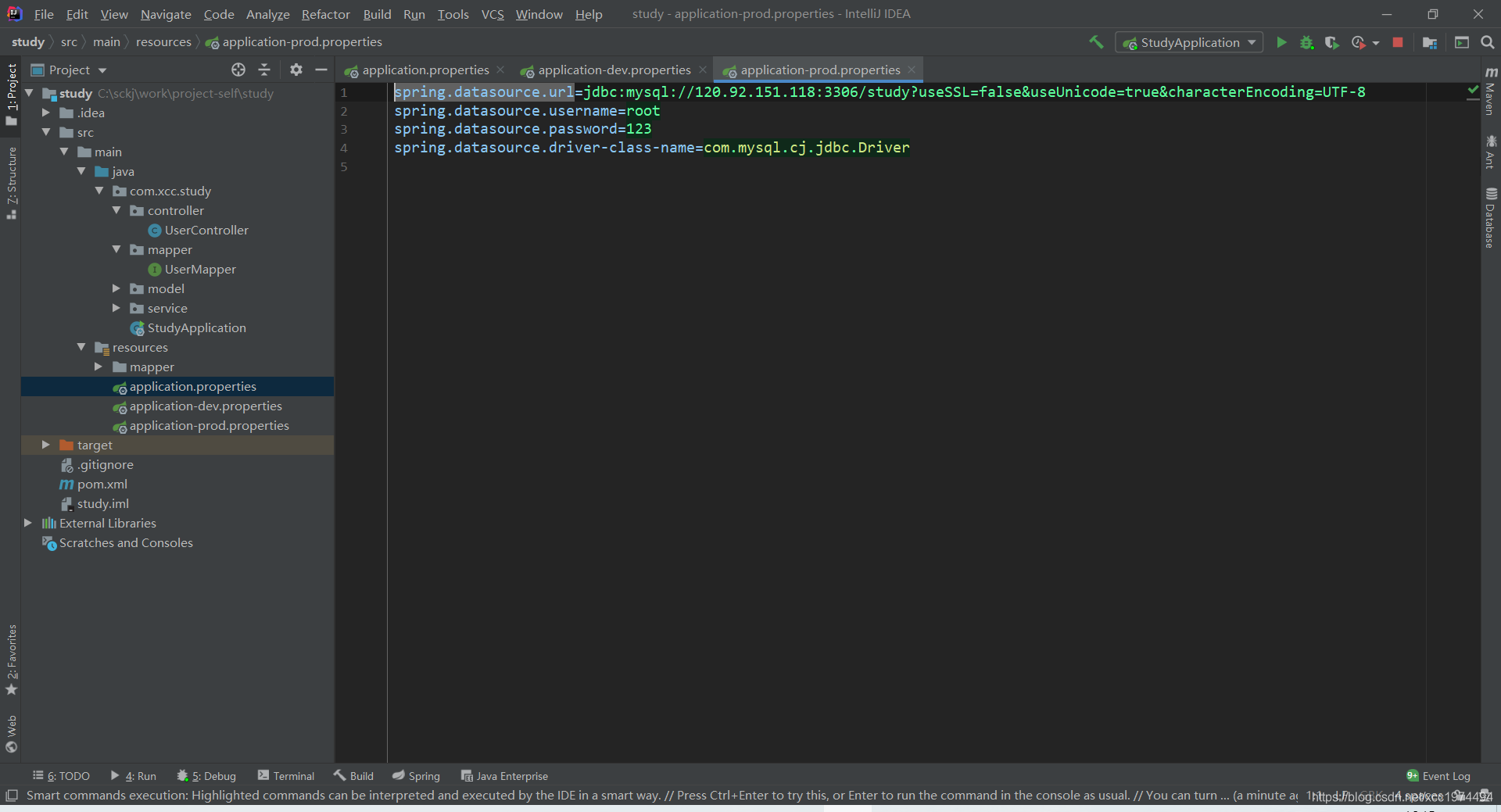Image resolution: width=1501 pixels, height=812 pixels.
Task: Stop the running application red square
Action: (x=1398, y=42)
